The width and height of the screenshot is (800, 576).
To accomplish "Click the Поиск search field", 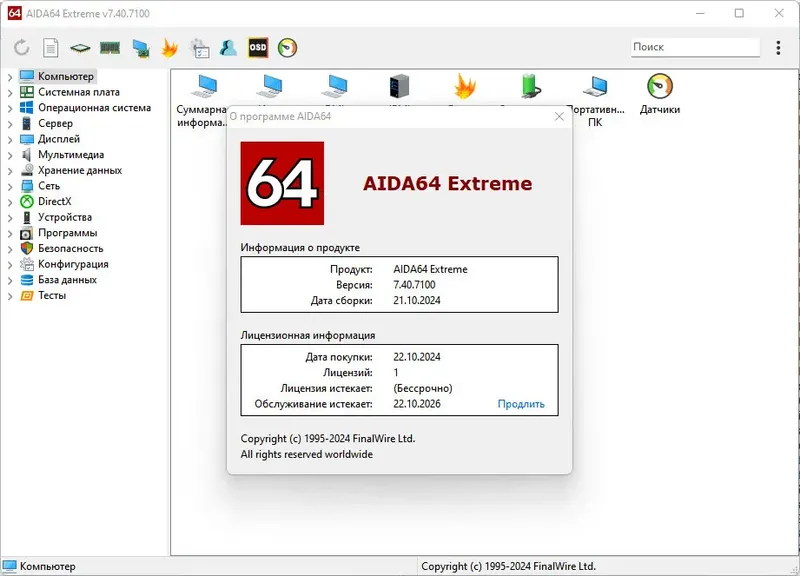I will point(695,47).
